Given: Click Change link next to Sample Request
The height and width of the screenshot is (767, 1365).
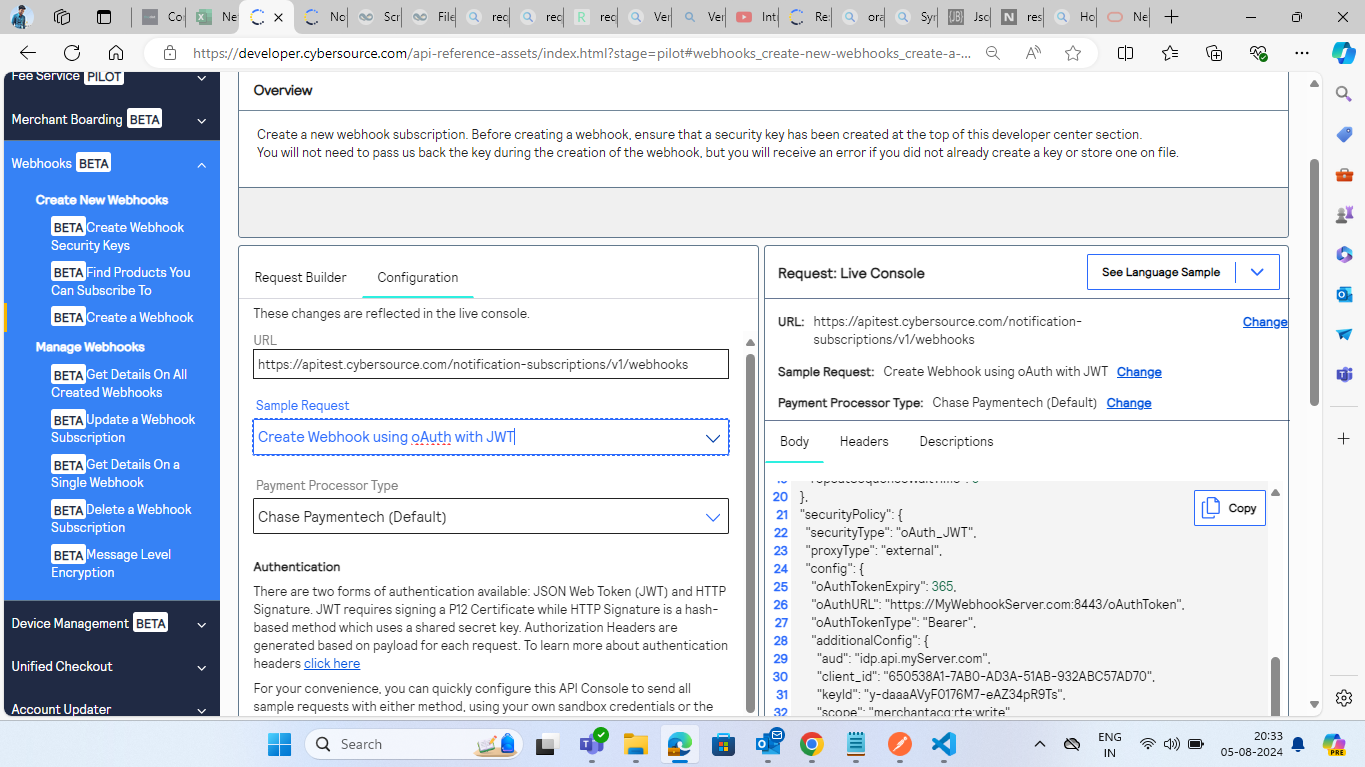Looking at the screenshot, I should tap(1138, 372).
